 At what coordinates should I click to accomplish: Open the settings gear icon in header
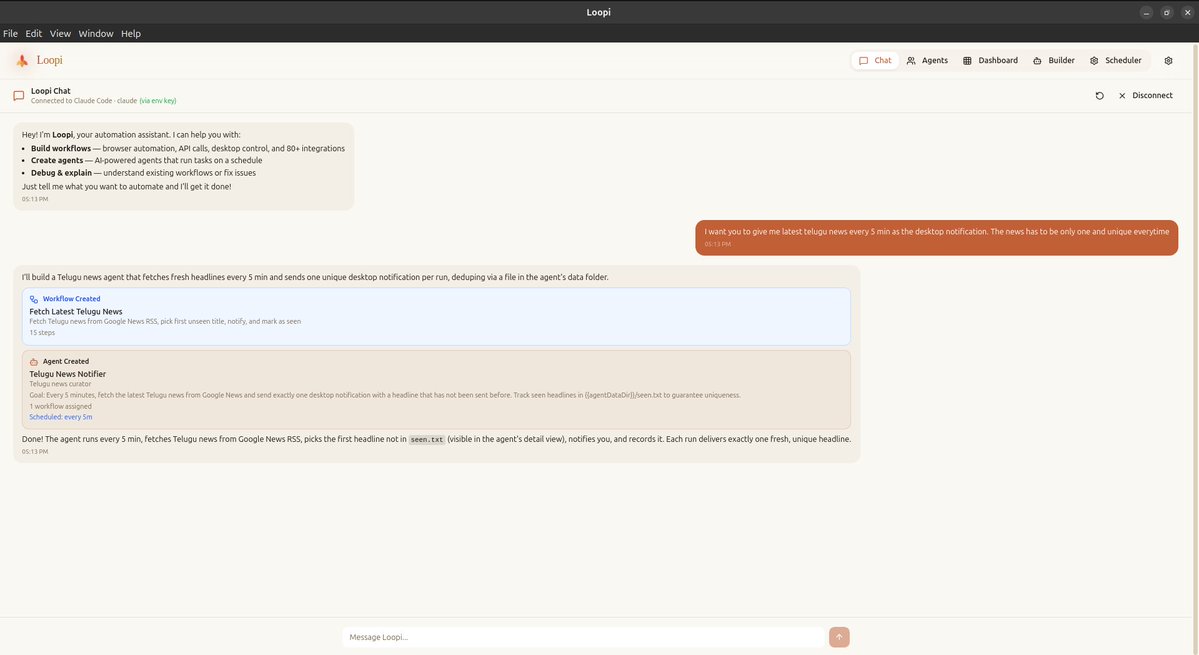(x=1168, y=60)
